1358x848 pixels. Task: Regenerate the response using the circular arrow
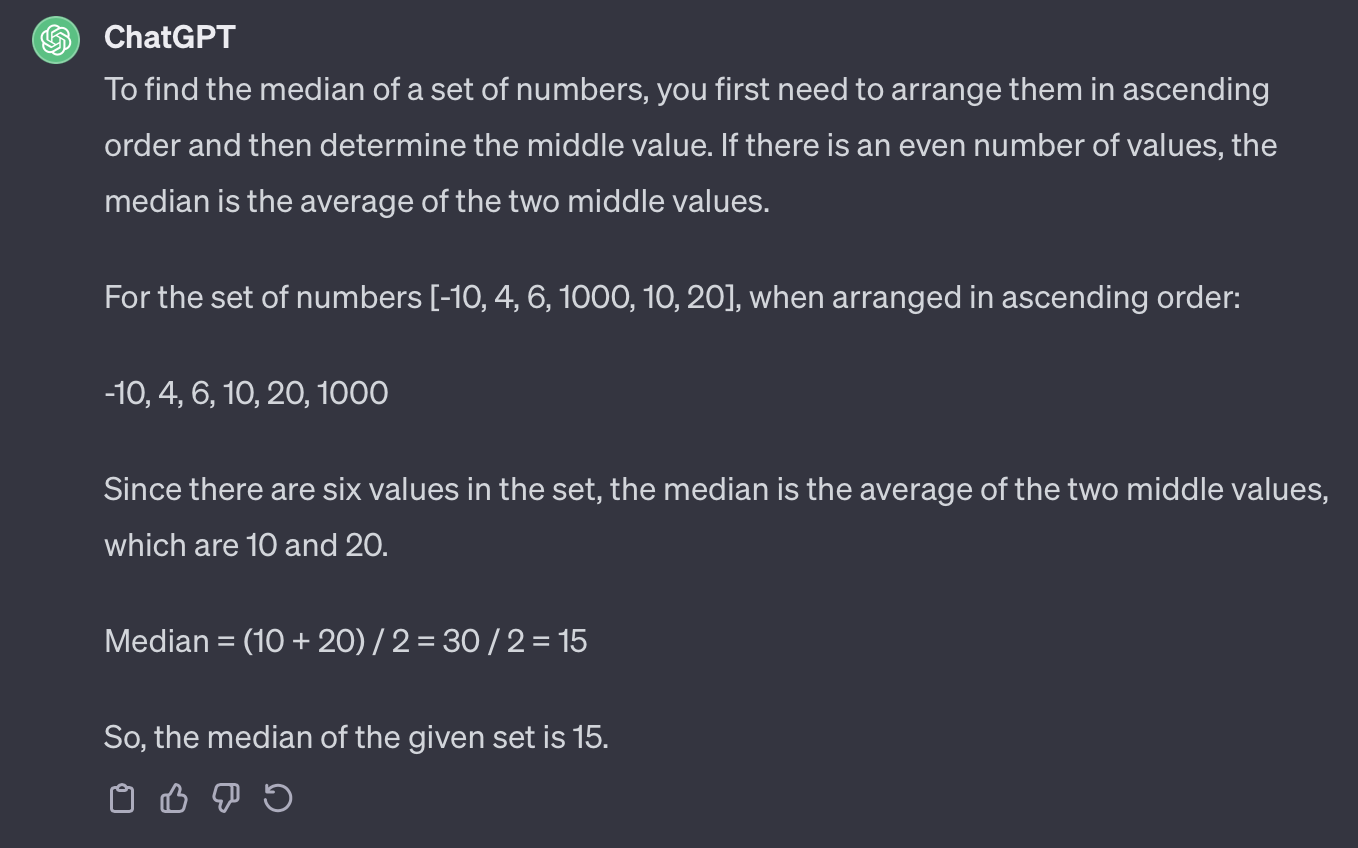tap(278, 799)
